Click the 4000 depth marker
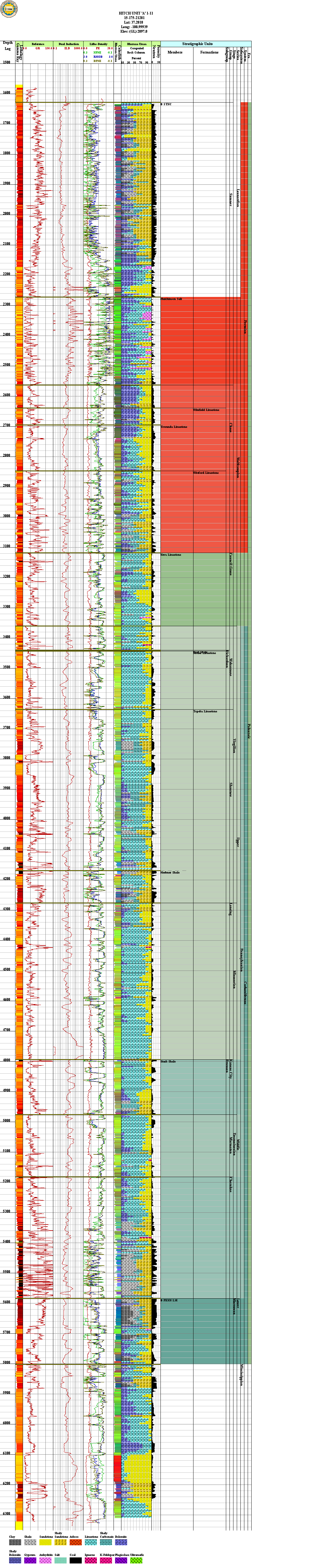Viewport: 327px width, 1568px height. 7,819
